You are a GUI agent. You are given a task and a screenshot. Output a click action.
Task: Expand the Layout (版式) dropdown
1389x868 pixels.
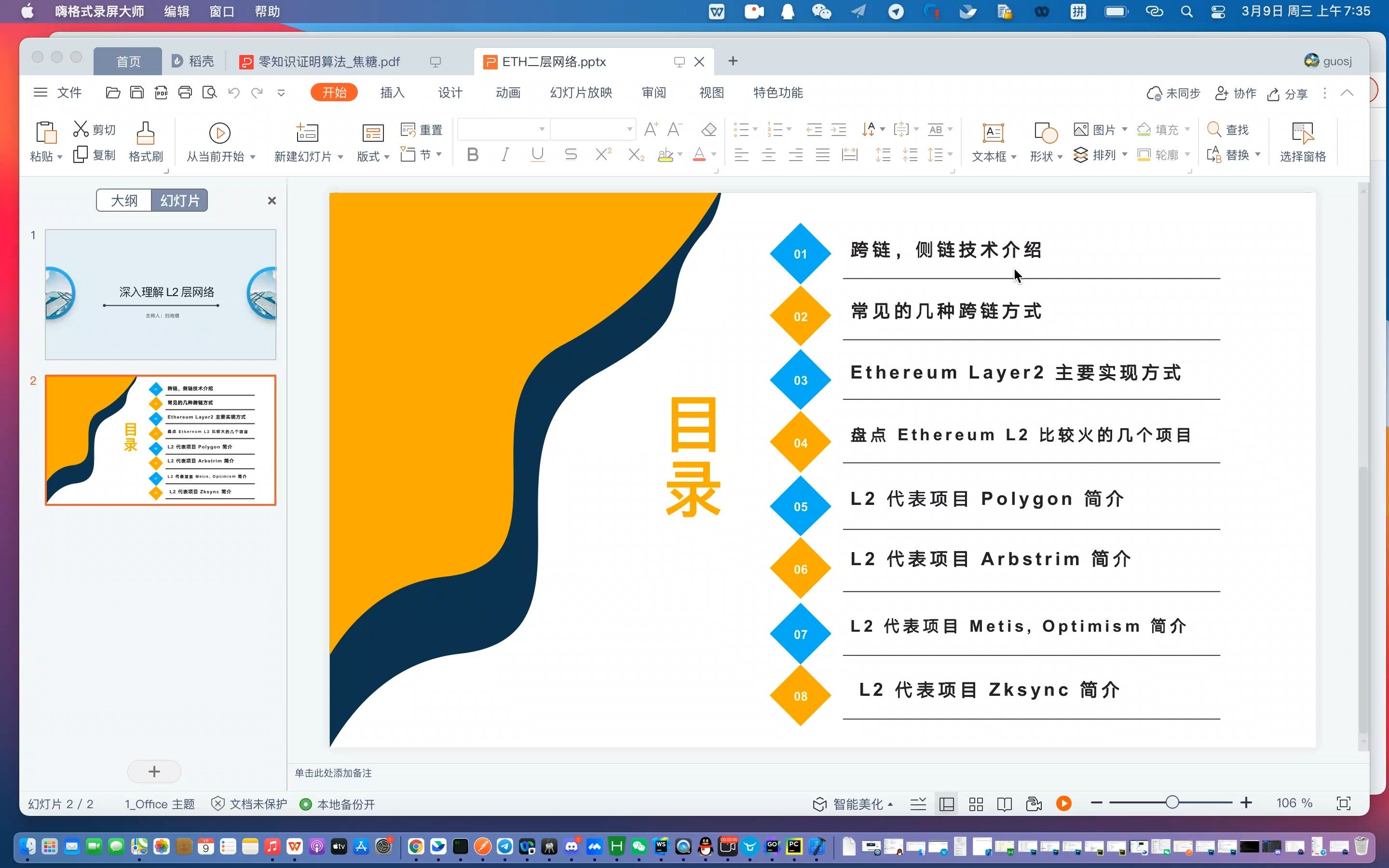tap(387, 157)
